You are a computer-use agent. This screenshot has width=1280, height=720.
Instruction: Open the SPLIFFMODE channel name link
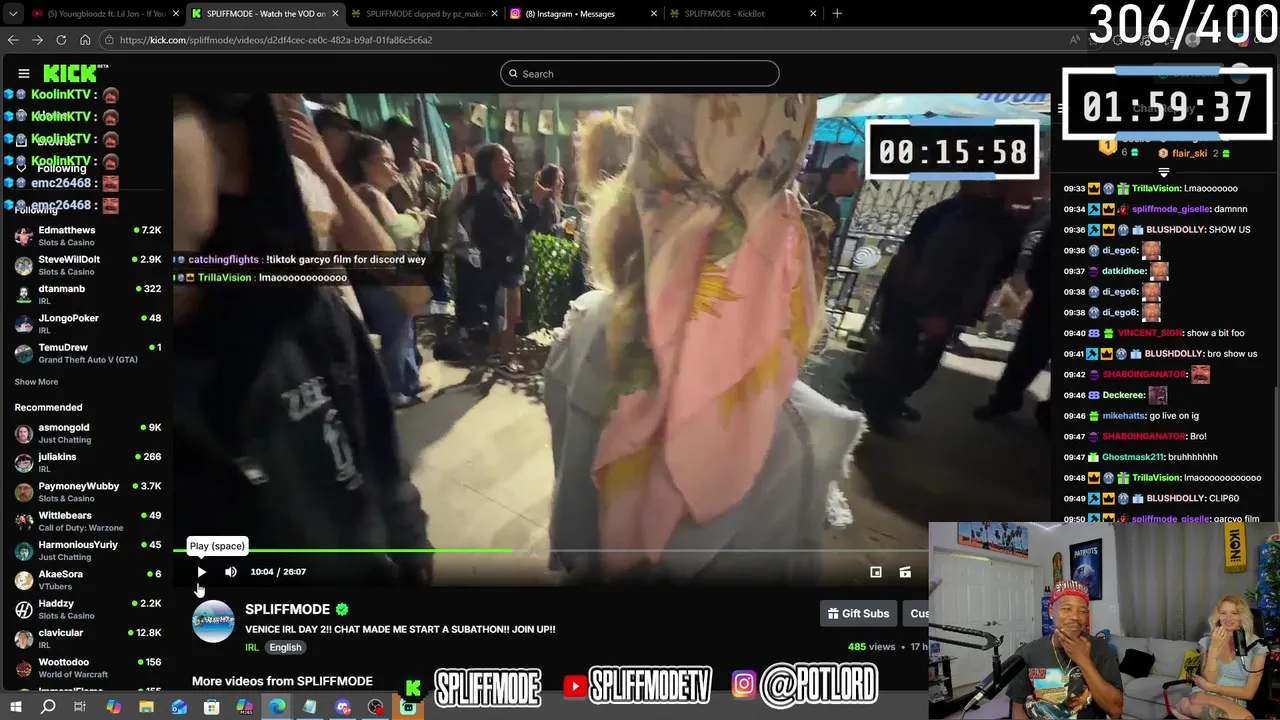tap(287, 609)
